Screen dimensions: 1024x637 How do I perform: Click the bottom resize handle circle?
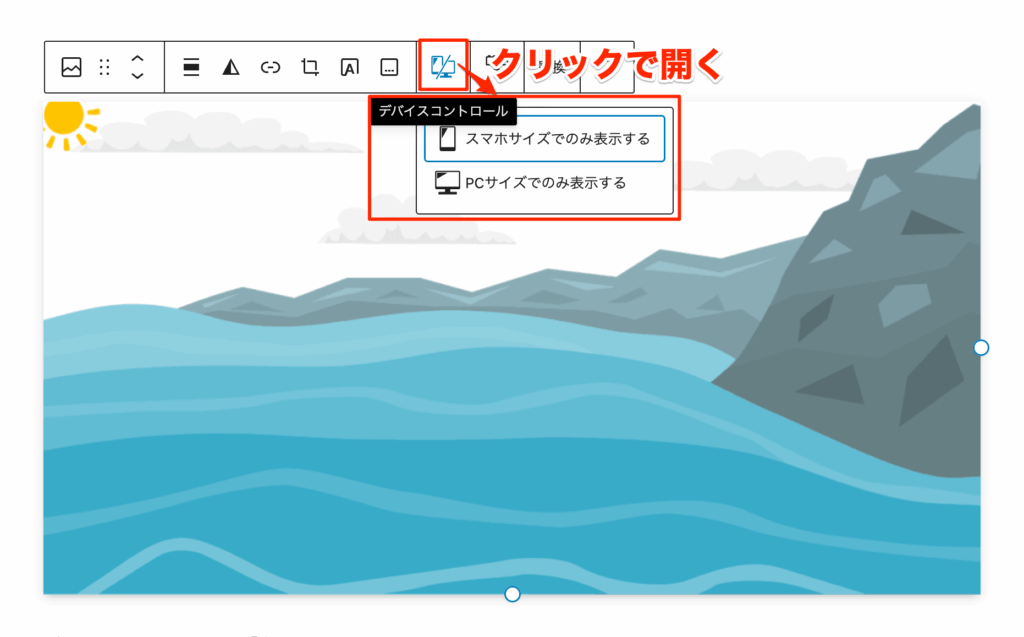pos(512,593)
